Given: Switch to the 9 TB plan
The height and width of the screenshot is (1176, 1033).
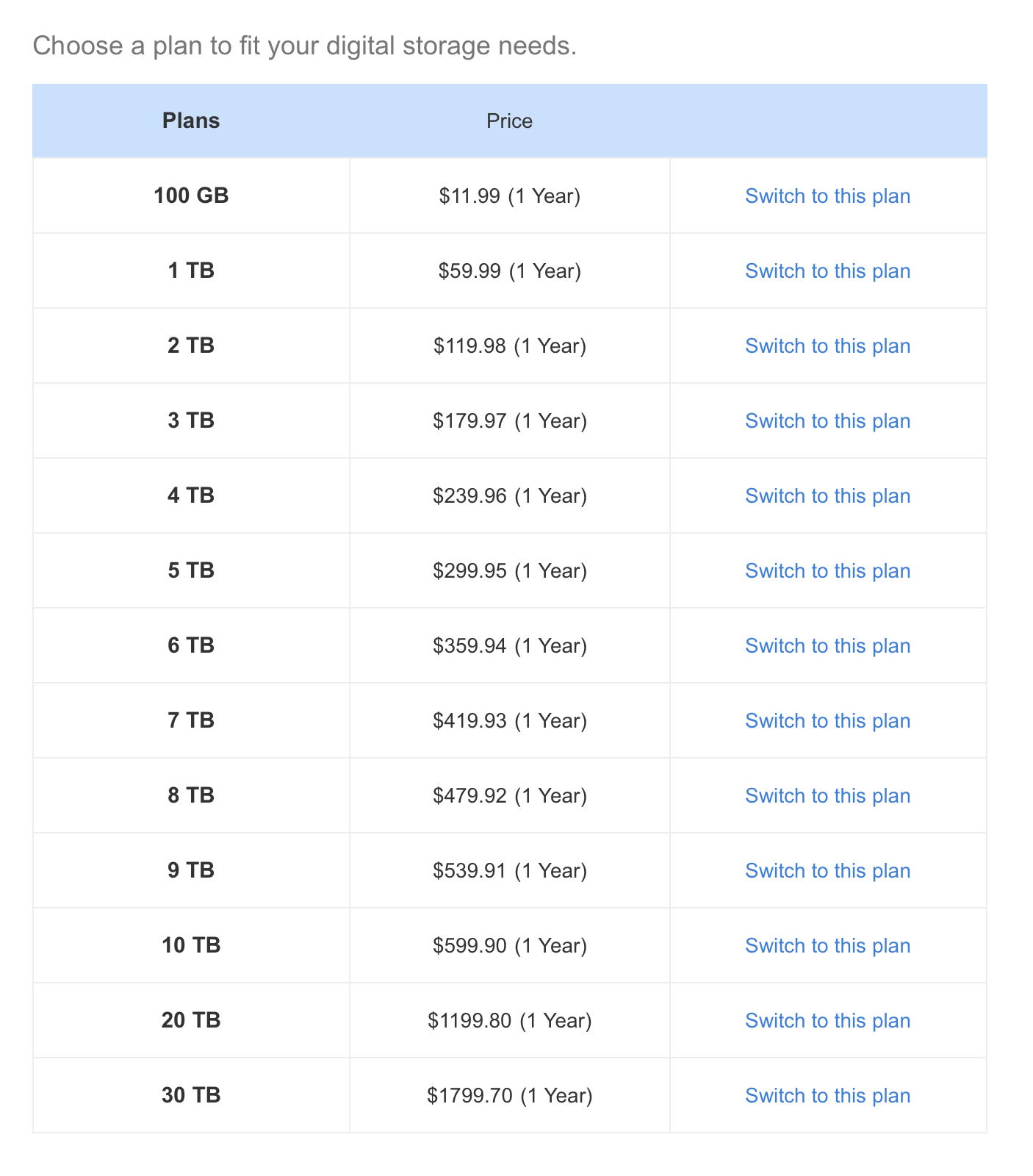Looking at the screenshot, I should (827, 871).
